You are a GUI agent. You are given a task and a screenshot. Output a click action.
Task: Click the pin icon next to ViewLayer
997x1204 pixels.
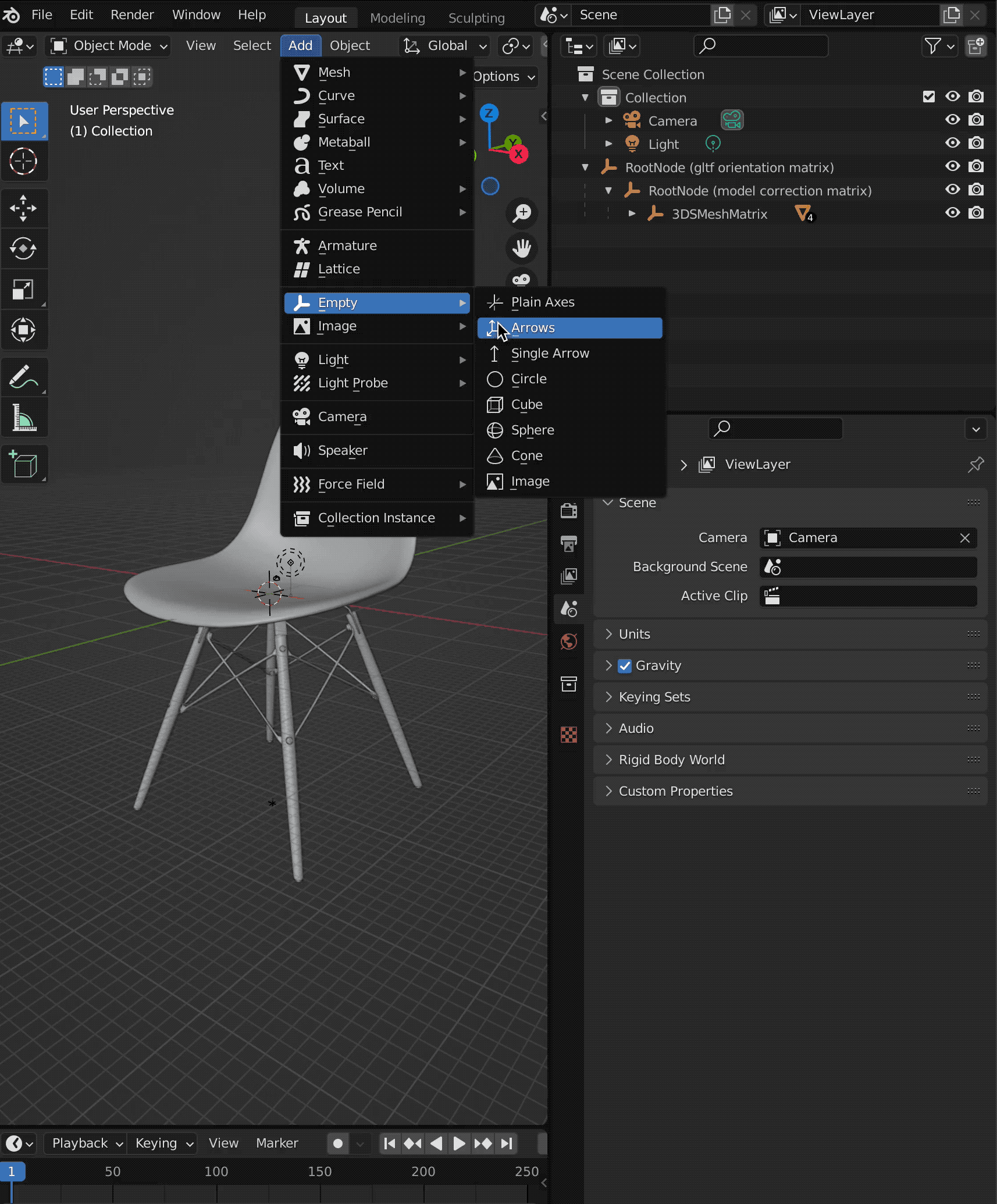(x=975, y=464)
